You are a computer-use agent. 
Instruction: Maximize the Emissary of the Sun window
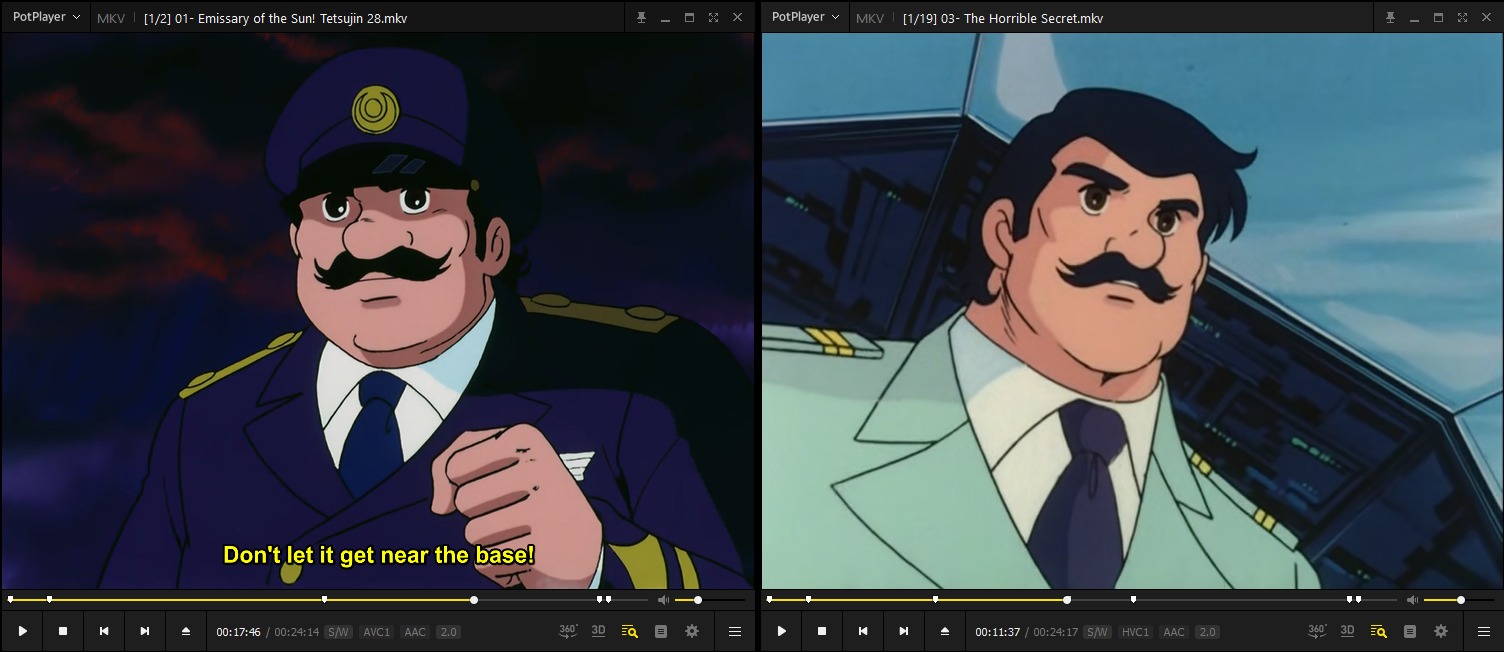pos(689,18)
